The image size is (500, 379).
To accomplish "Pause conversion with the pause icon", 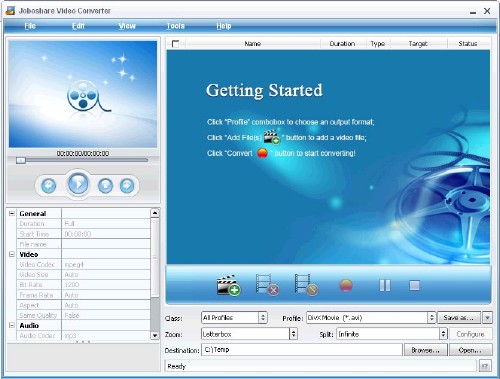I will [x=385, y=285].
